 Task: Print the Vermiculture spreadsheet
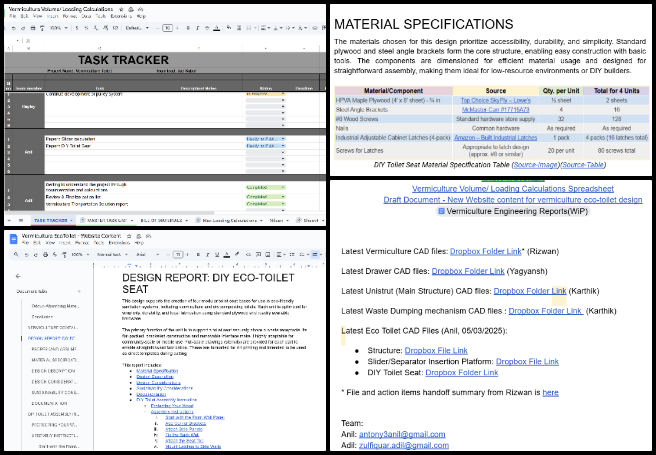pos(33,28)
